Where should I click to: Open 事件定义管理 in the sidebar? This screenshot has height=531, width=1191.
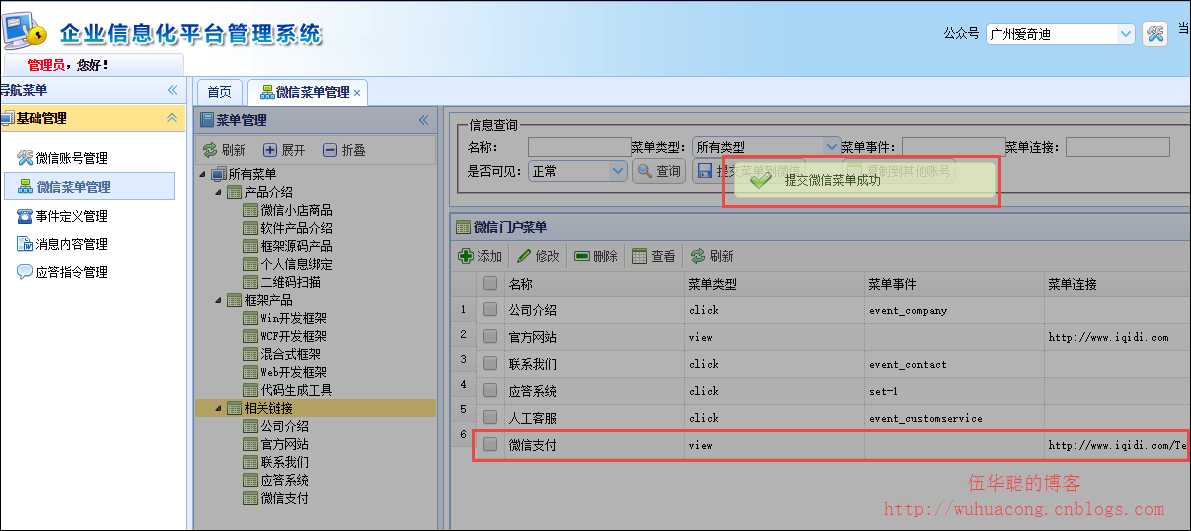62,216
